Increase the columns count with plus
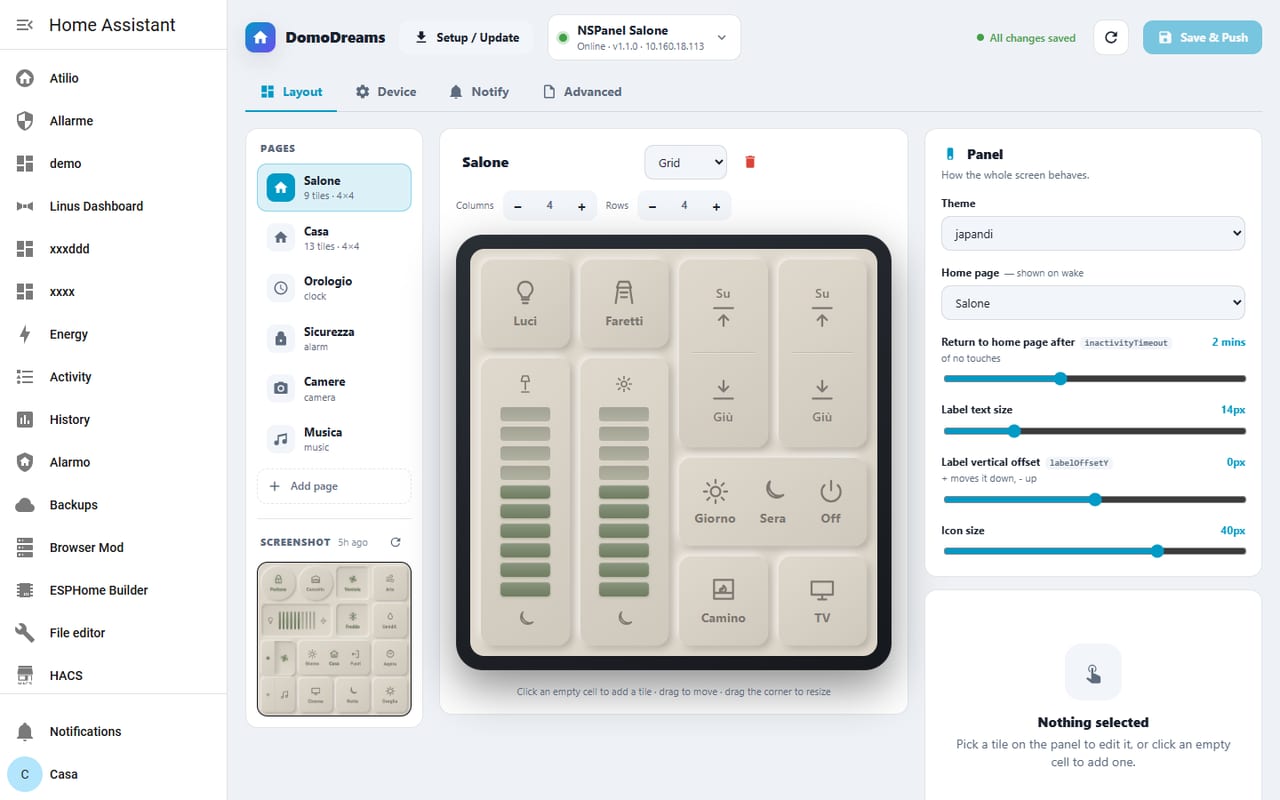This screenshot has width=1280, height=800. click(x=581, y=206)
